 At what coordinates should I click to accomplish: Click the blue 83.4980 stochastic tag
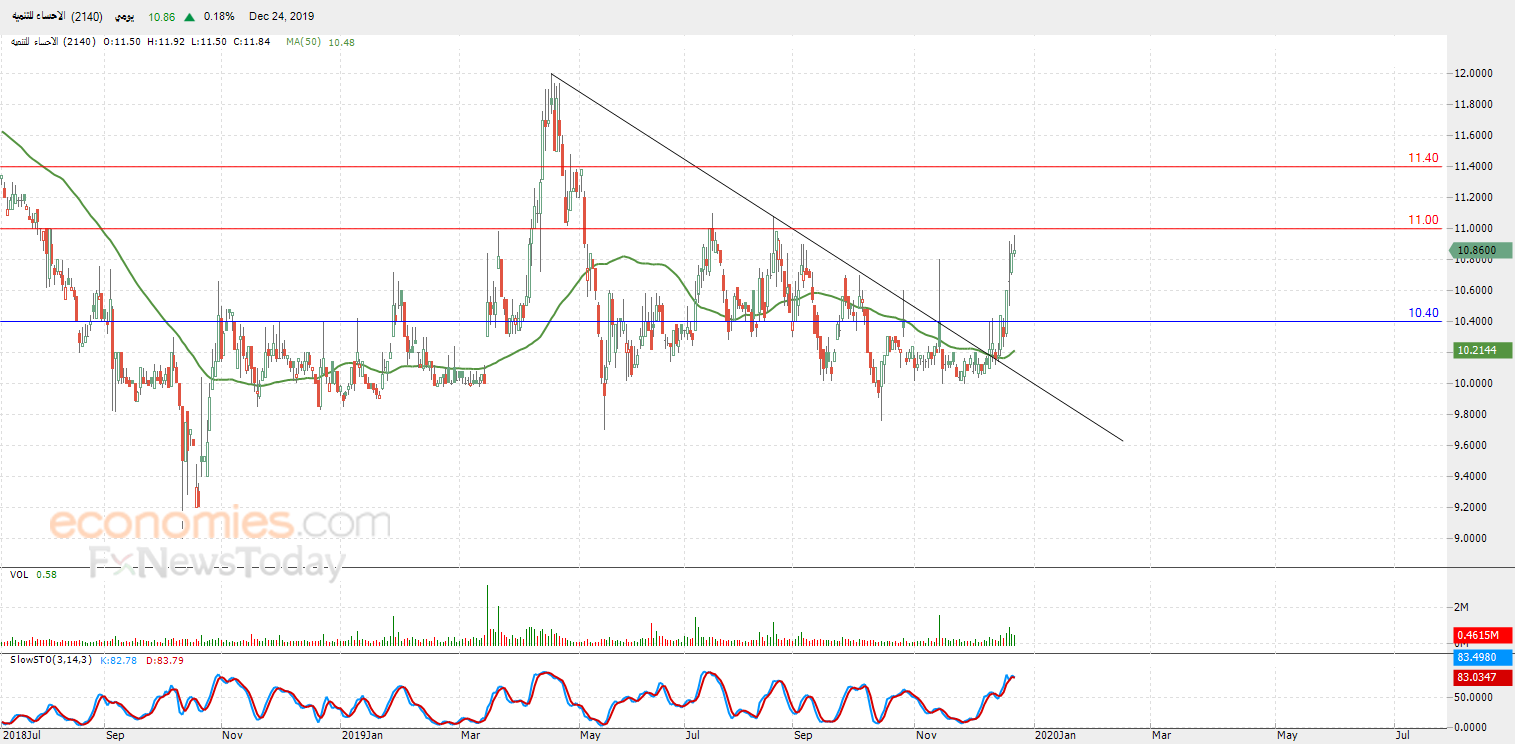coord(1481,658)
